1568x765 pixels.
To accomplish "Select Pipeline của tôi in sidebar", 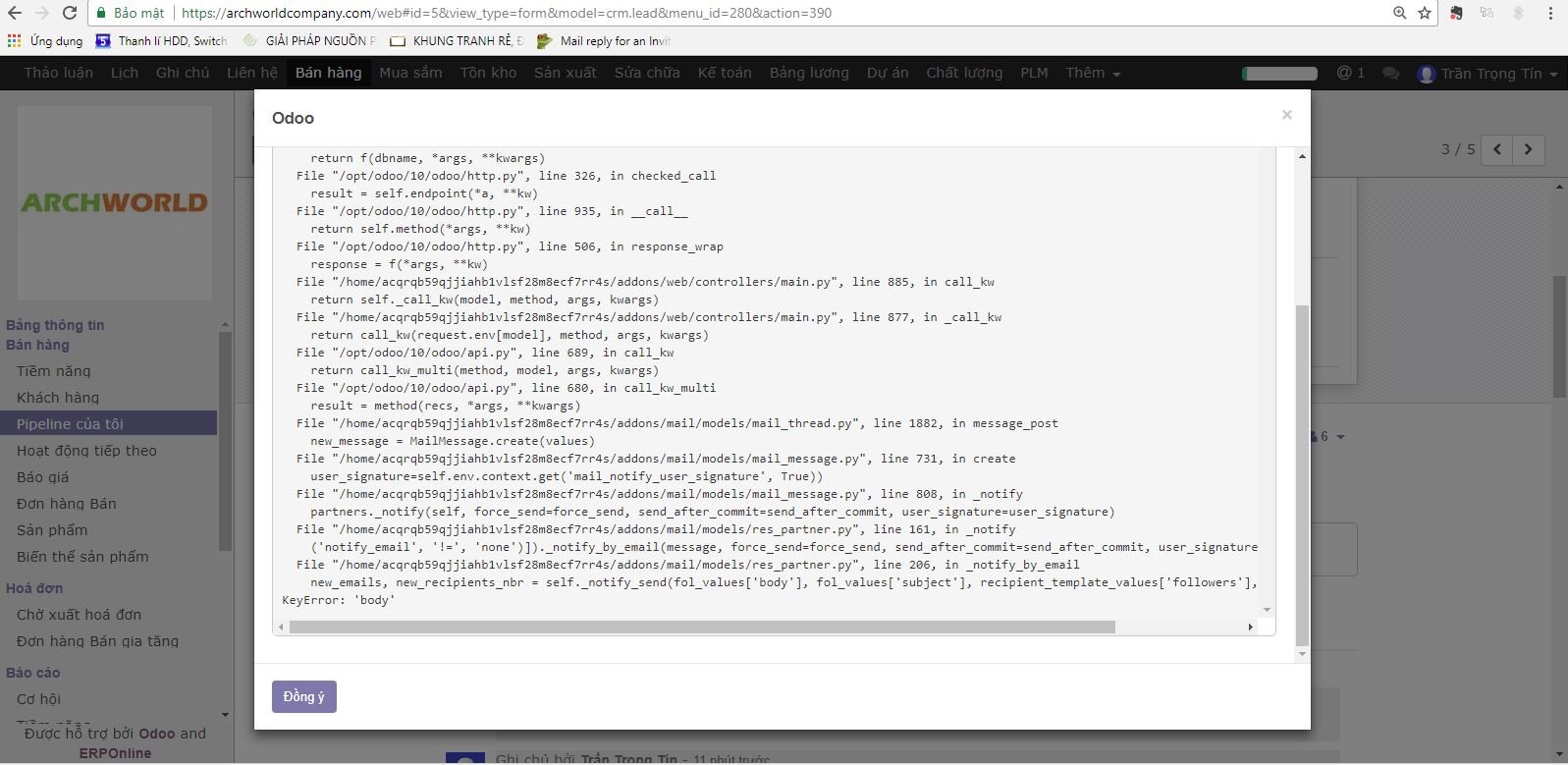I will 70,424.
